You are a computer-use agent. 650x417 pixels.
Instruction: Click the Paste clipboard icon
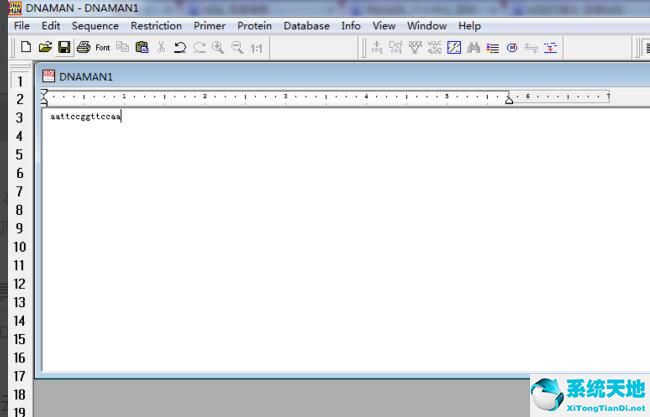pos(142,47)
